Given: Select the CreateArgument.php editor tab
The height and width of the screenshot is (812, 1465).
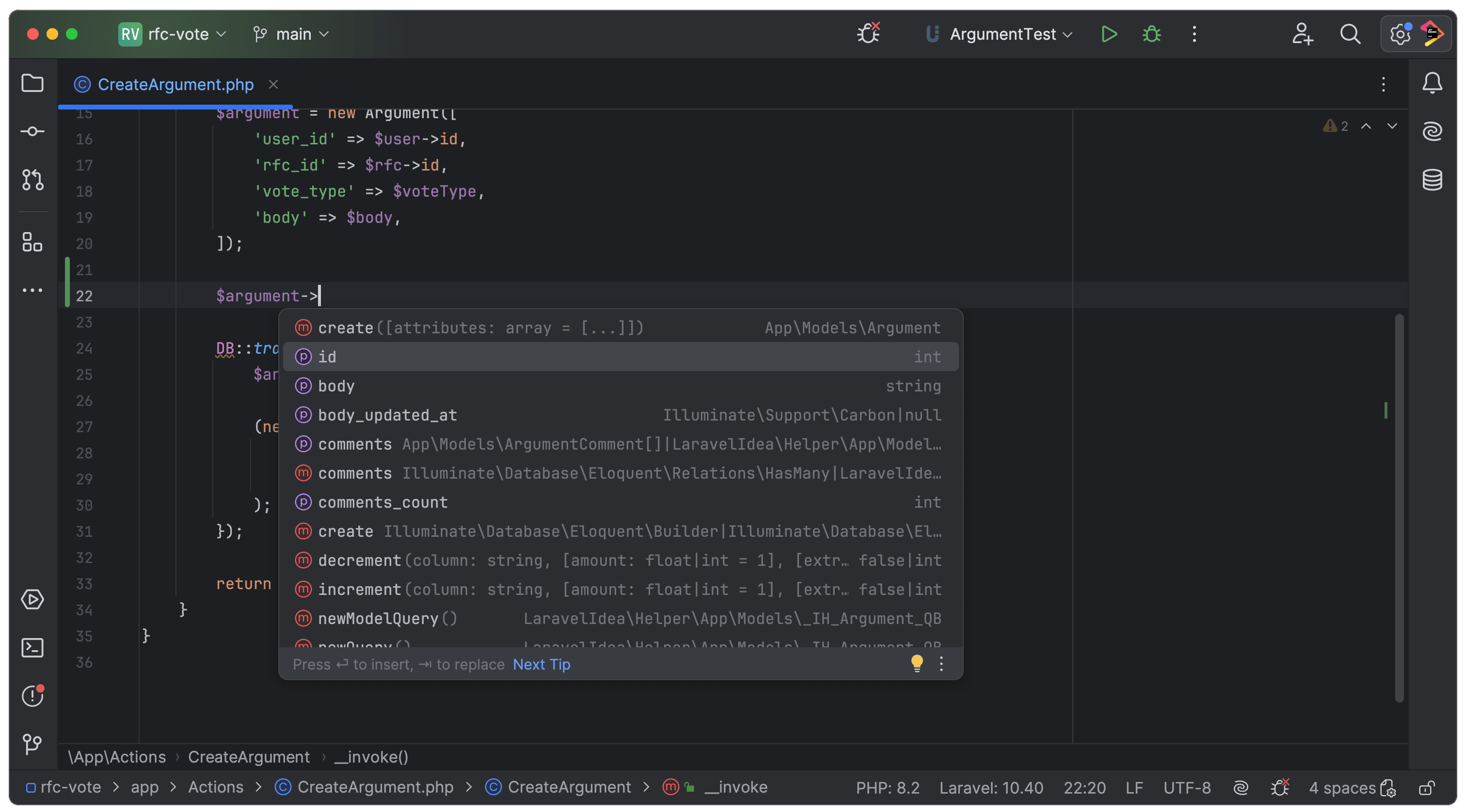Looking at the screenshot, I should coord(175,85).
